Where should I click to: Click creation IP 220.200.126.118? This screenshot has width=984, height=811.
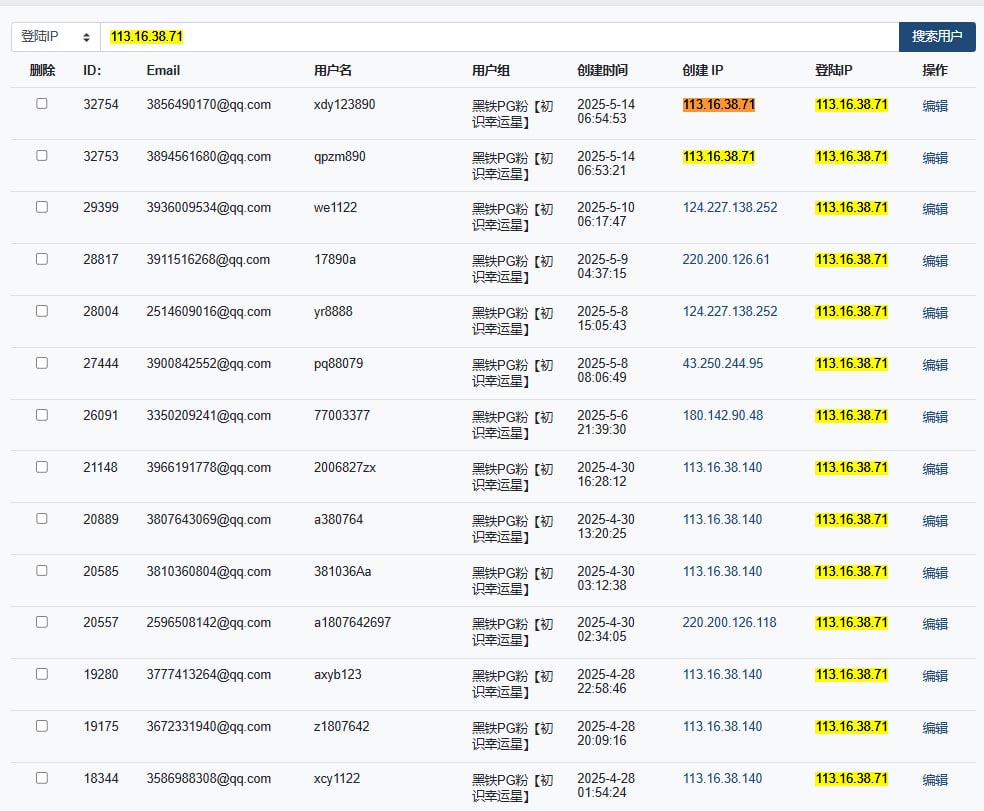tap(730, 623)
